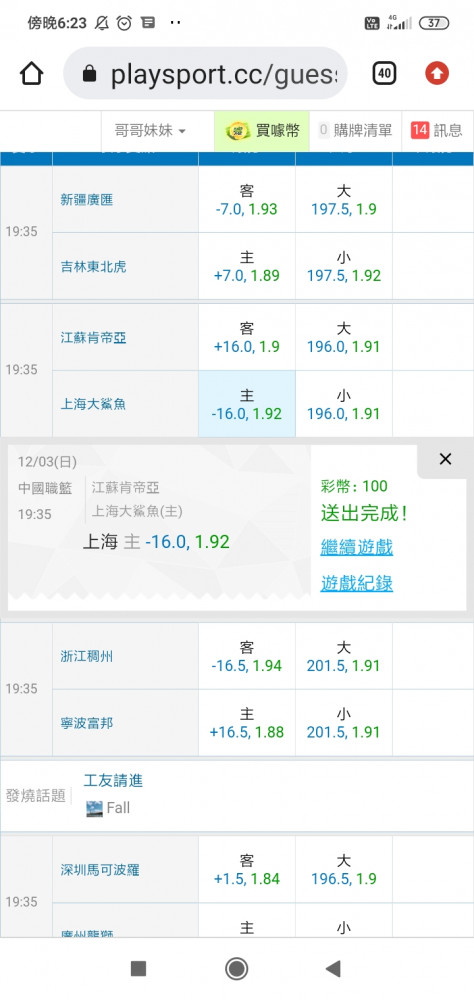The height and width of the screenshot is (1000, 474).
Task: Open the 深圳馬可波羅 team link
Action: pyautogui.click(x=100, y=870)
